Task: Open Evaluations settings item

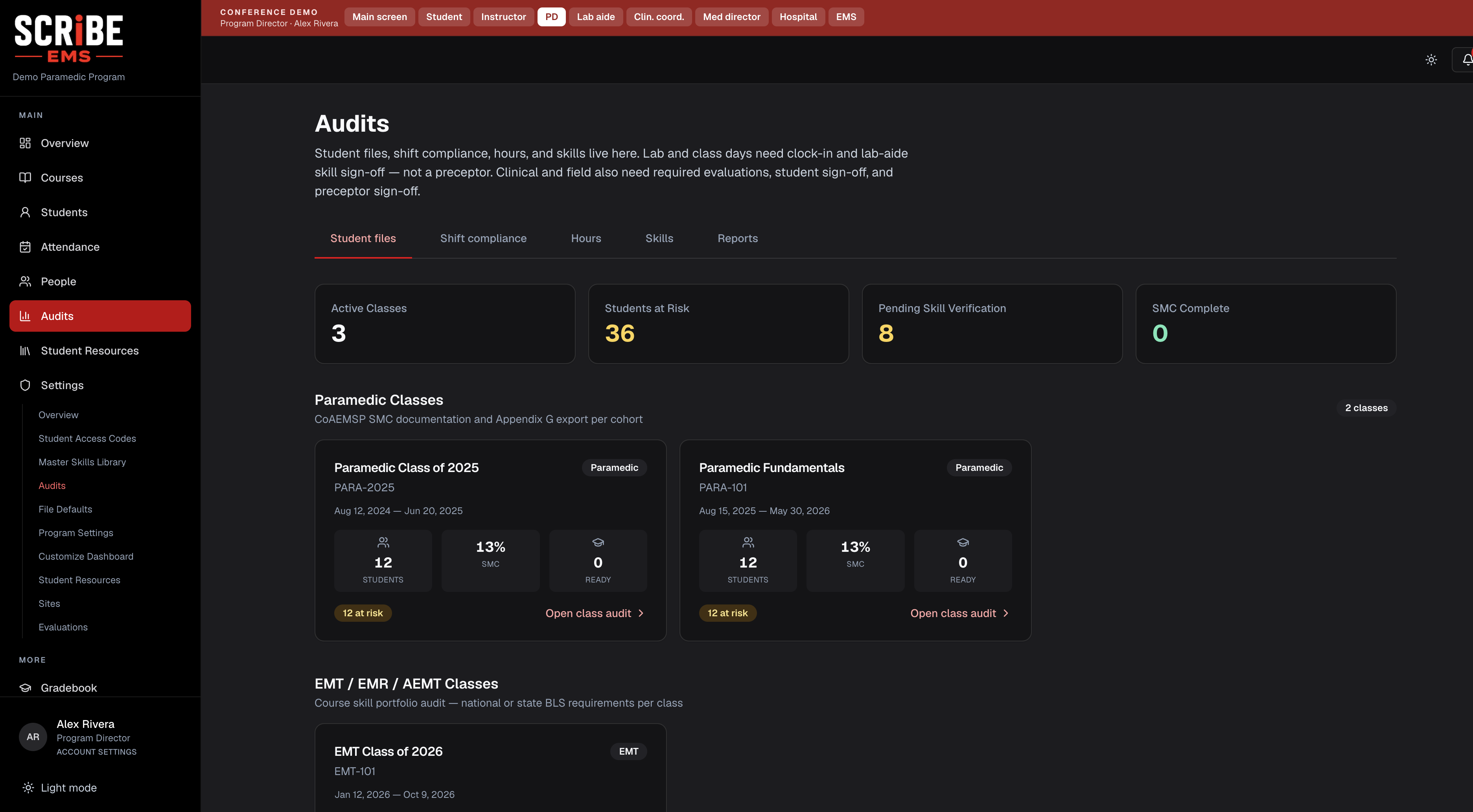Action: (63, 627)
